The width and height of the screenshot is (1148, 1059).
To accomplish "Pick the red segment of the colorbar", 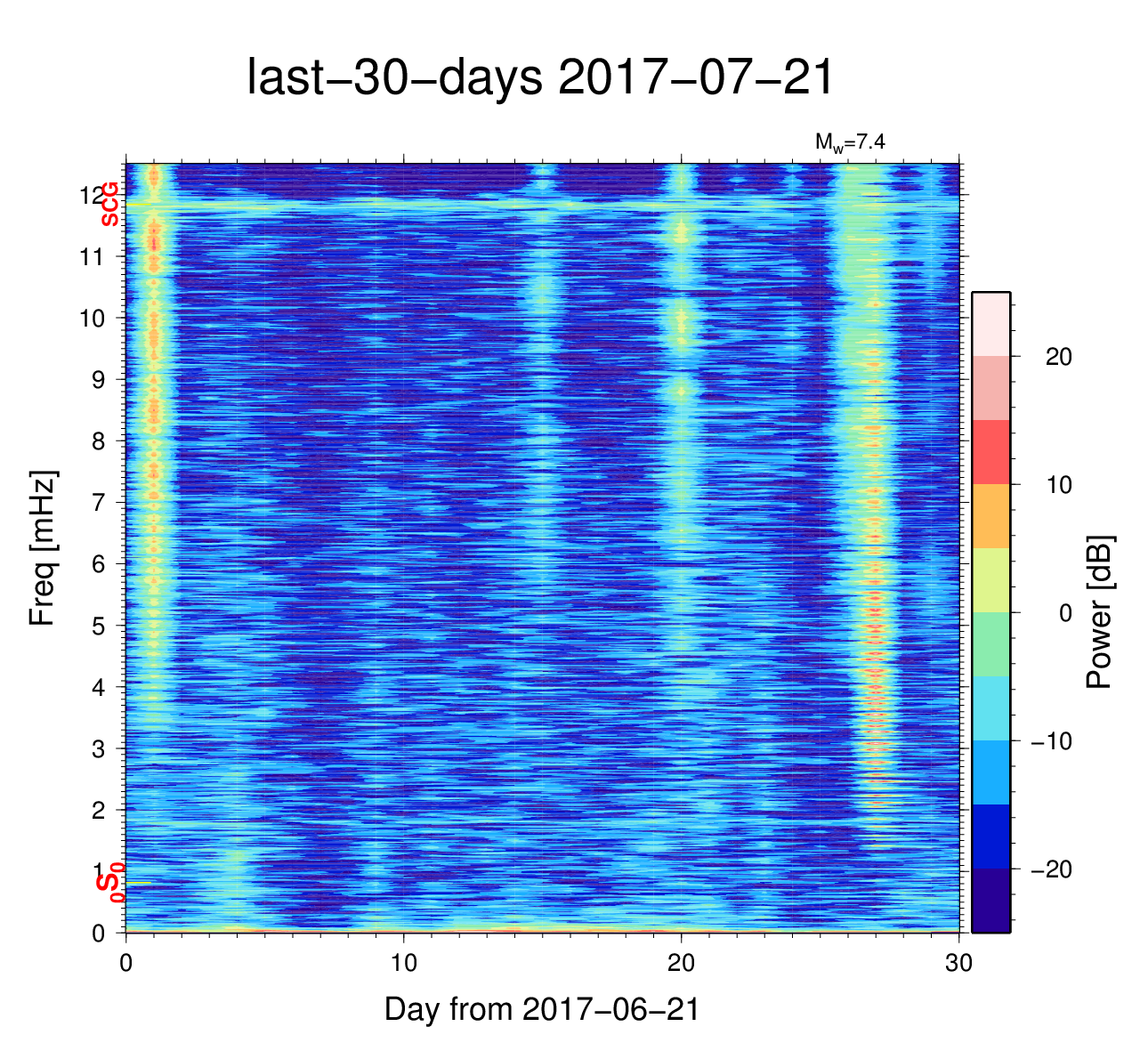I will click(990, 452).
